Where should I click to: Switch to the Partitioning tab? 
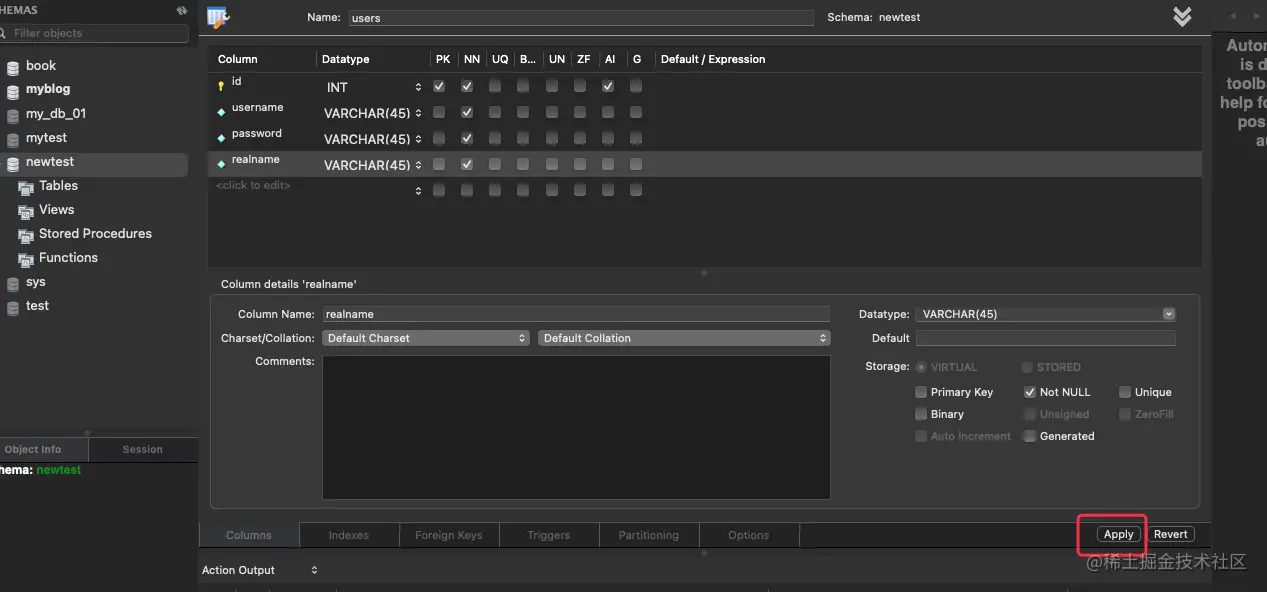coord(649,535)
